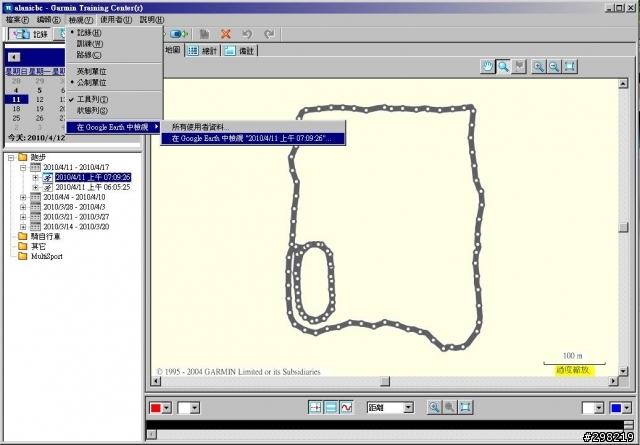Screen dimensions: 640x445
Task: Select the 2010/4/11 上午 06:05:25 activity
Action: coord(93,187)
